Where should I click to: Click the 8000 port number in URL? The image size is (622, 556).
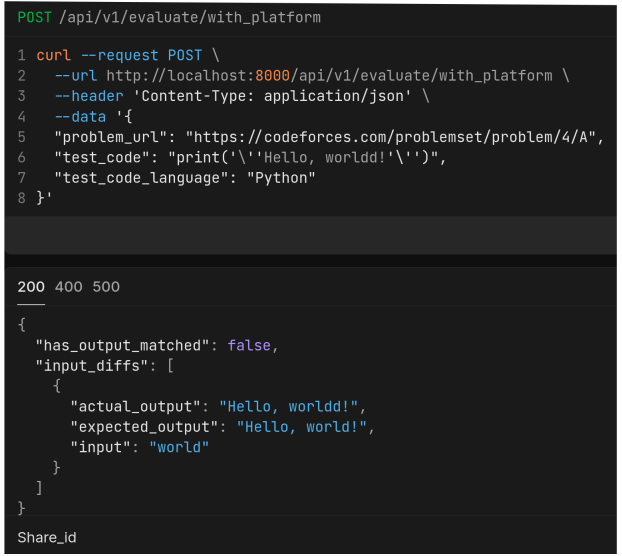click(x=273, y=75)
